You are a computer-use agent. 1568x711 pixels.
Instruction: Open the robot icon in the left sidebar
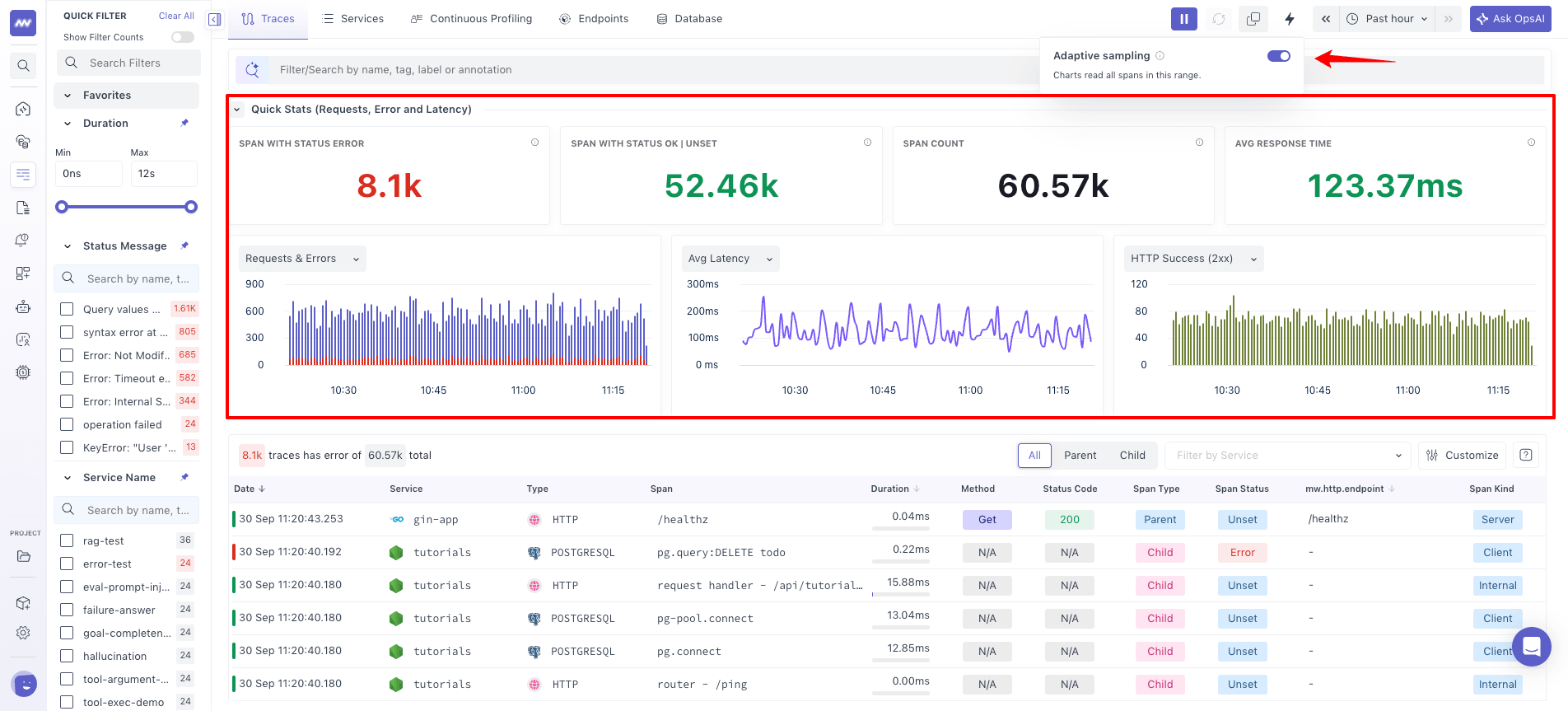(x=23, y=306)
